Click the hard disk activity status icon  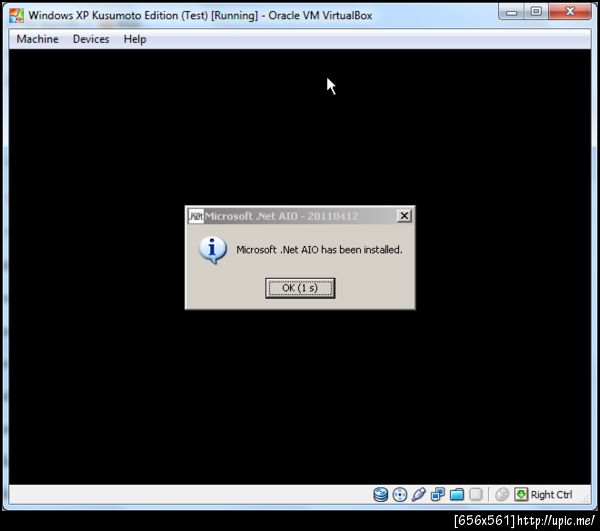[380, 494]
